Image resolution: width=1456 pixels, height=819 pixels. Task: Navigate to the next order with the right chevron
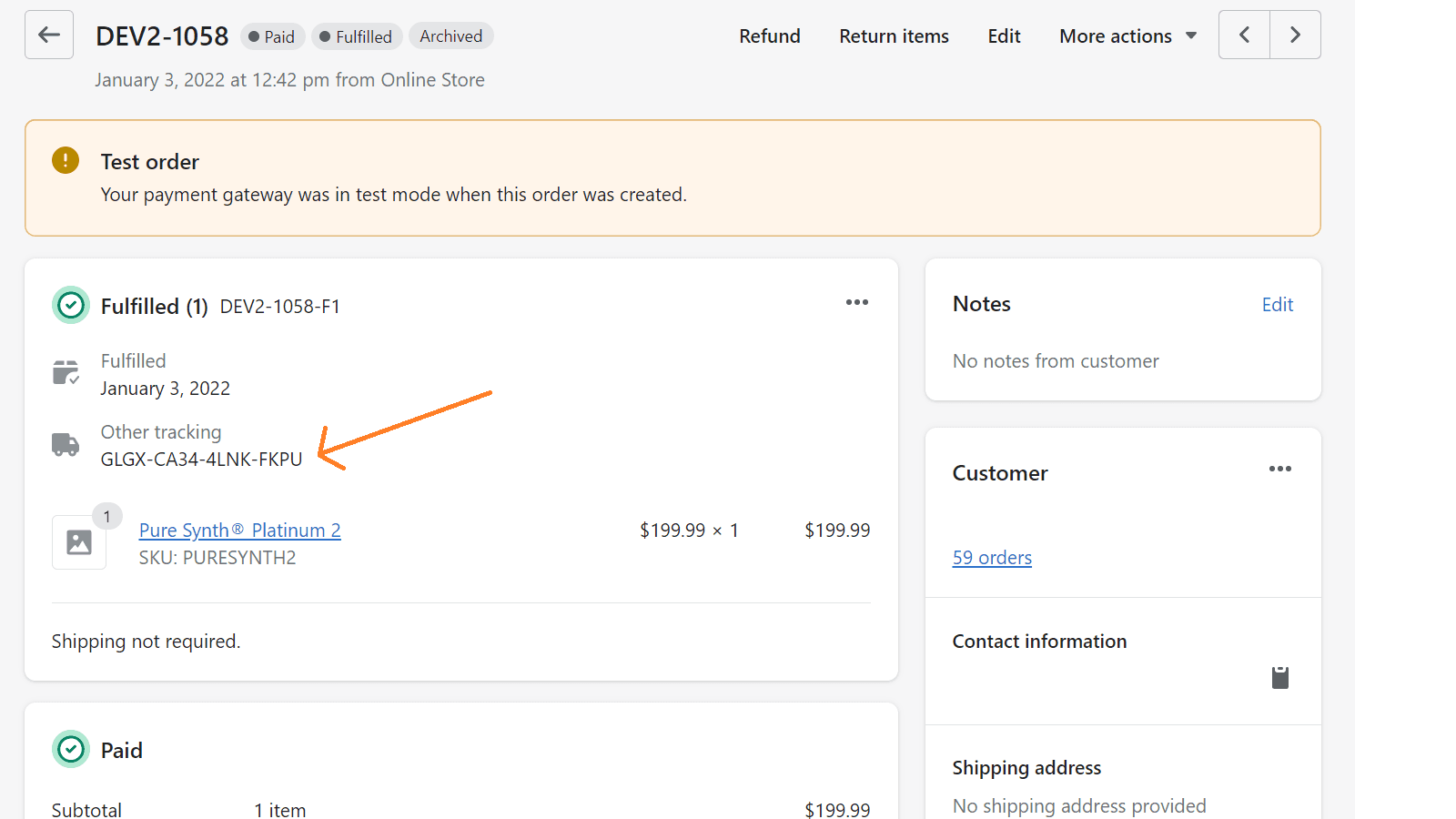[x=1295, y=35]
